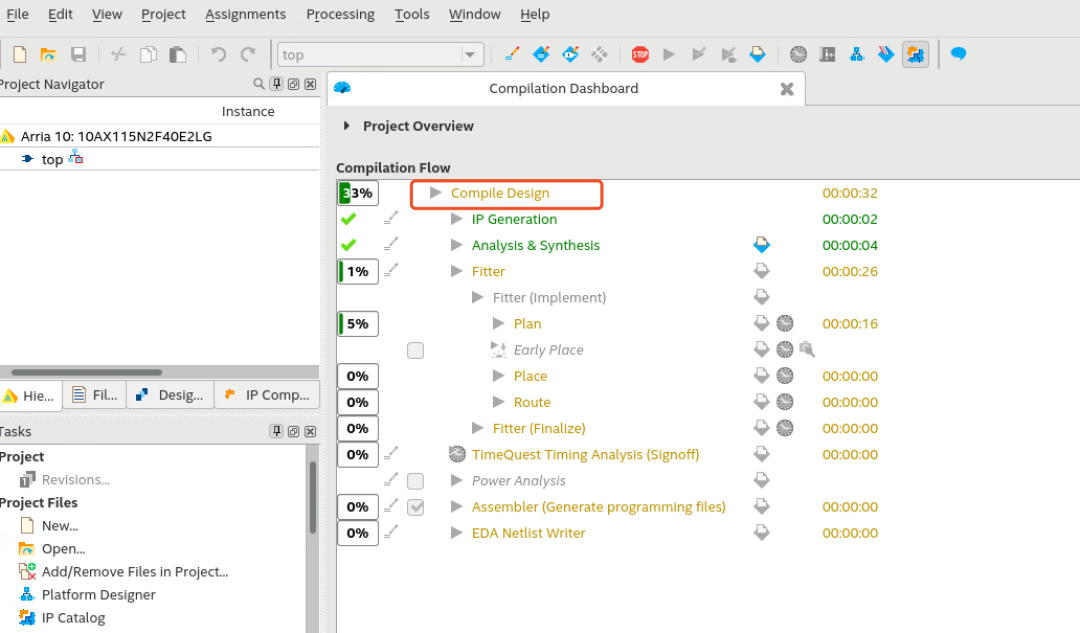The height and width of the screenshot is (633, 1080).
Task: Switch to the IP Components tab
Action: [x=267, y=395]
